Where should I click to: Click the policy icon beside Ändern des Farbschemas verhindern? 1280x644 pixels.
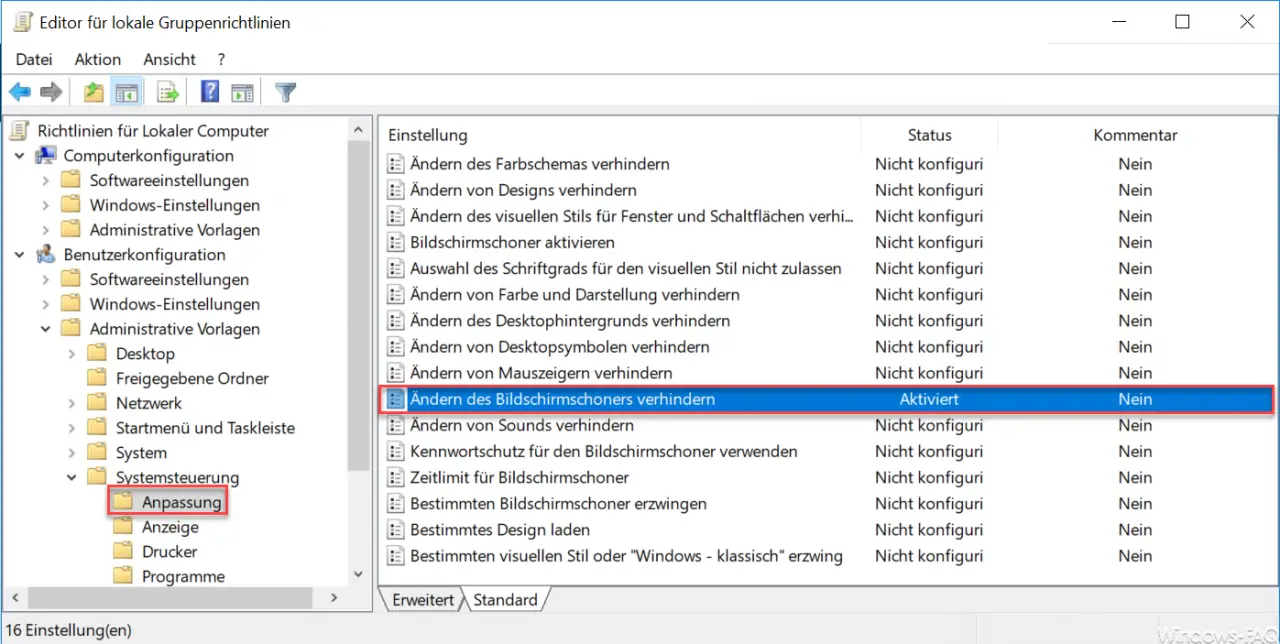(396, 163)
